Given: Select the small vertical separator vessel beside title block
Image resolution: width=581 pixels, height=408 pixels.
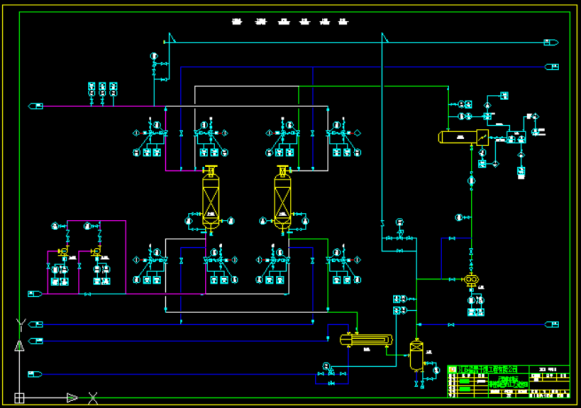Looking at the screenshot, I should coord(416,356).
